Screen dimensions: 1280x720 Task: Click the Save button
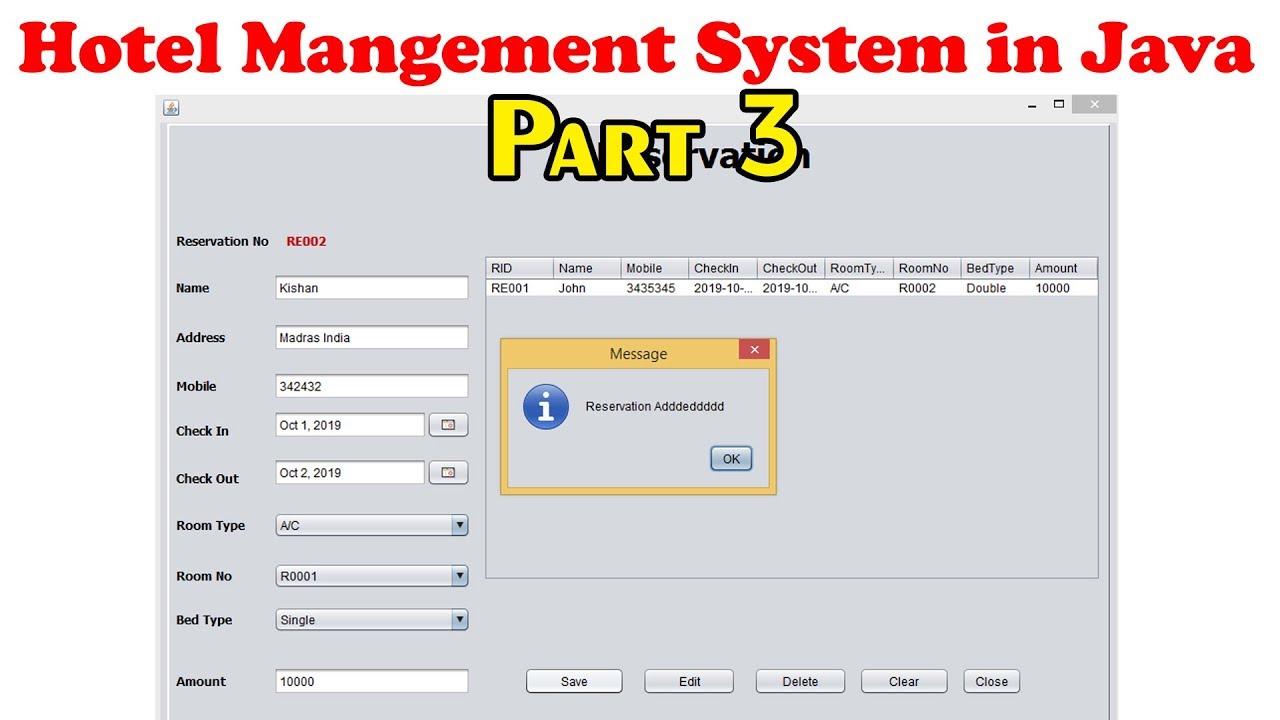tap(574, 682)
